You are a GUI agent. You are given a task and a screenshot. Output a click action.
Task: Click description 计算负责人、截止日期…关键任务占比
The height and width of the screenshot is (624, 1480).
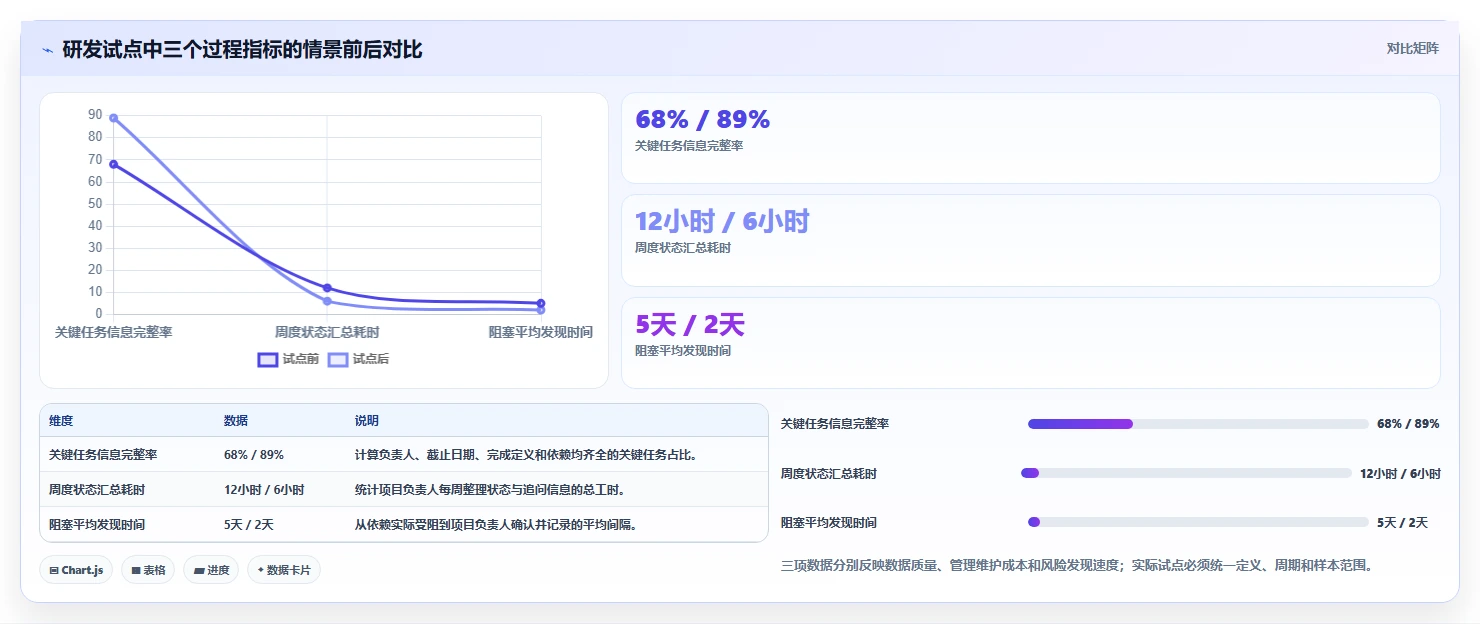[526, 455]
